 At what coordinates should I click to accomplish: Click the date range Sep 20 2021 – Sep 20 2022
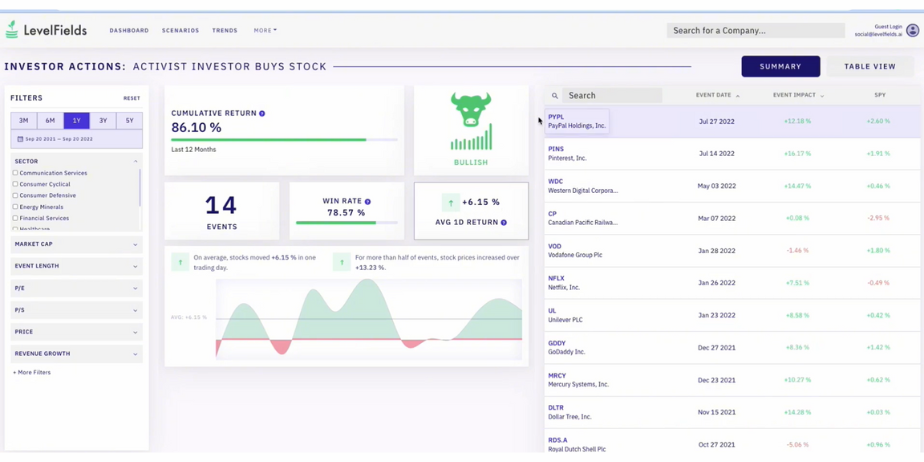(77, 139)
